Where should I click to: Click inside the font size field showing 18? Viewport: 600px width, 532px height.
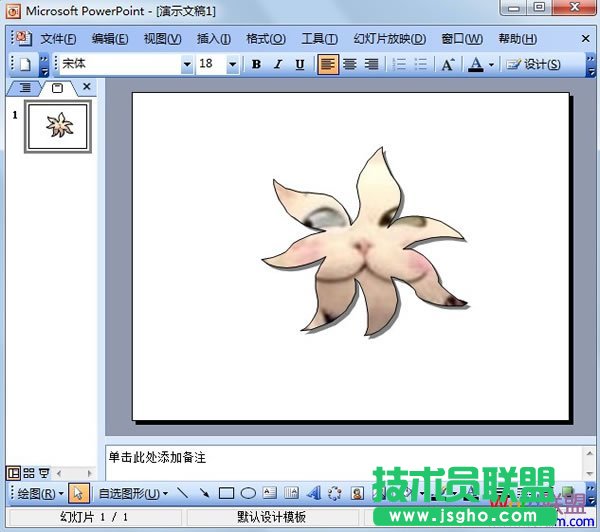pos(211,64)
